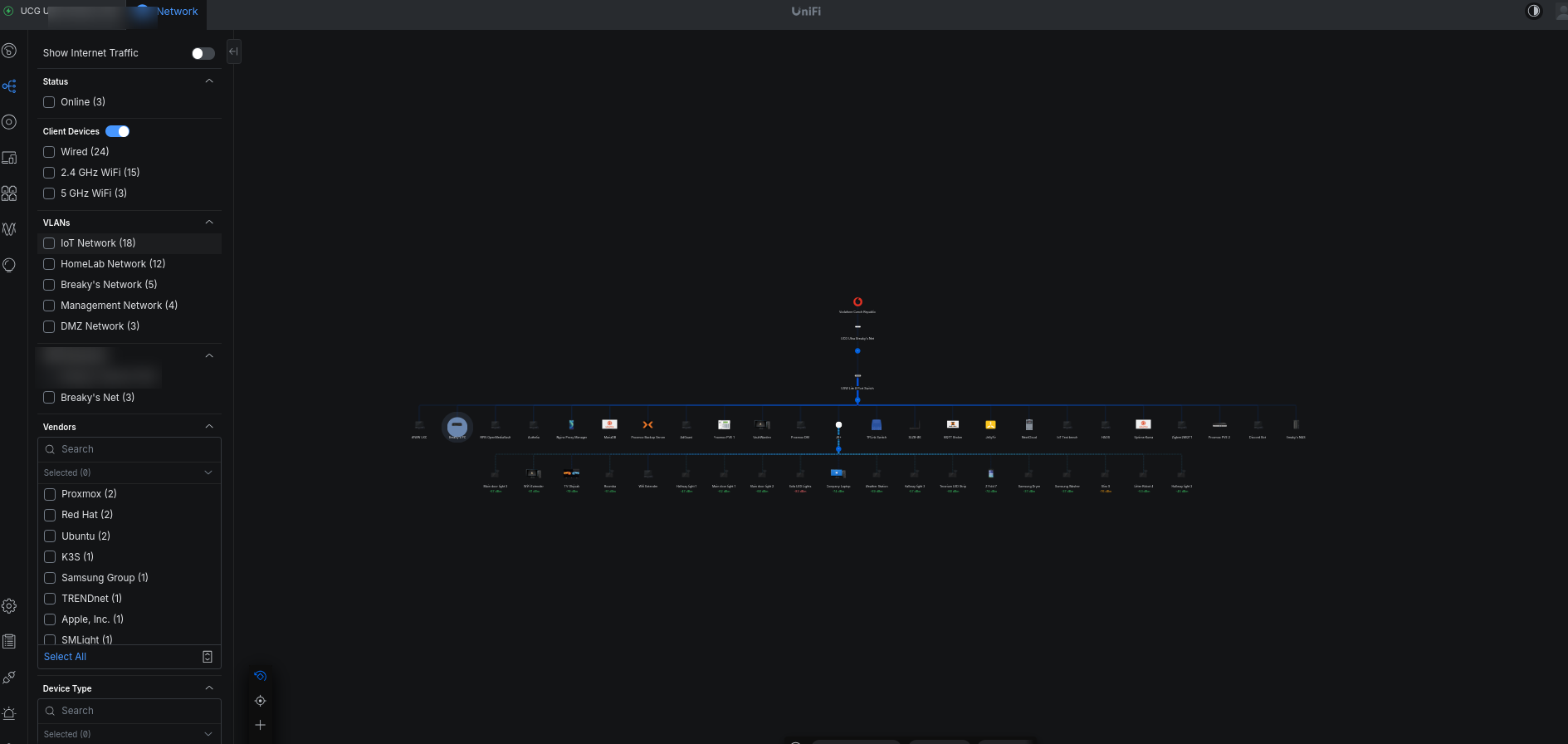Image resolution: width=1568 pixels, height=744 pixels.
Task: Turn off the Client Devices switch
Action: [117, 131]
